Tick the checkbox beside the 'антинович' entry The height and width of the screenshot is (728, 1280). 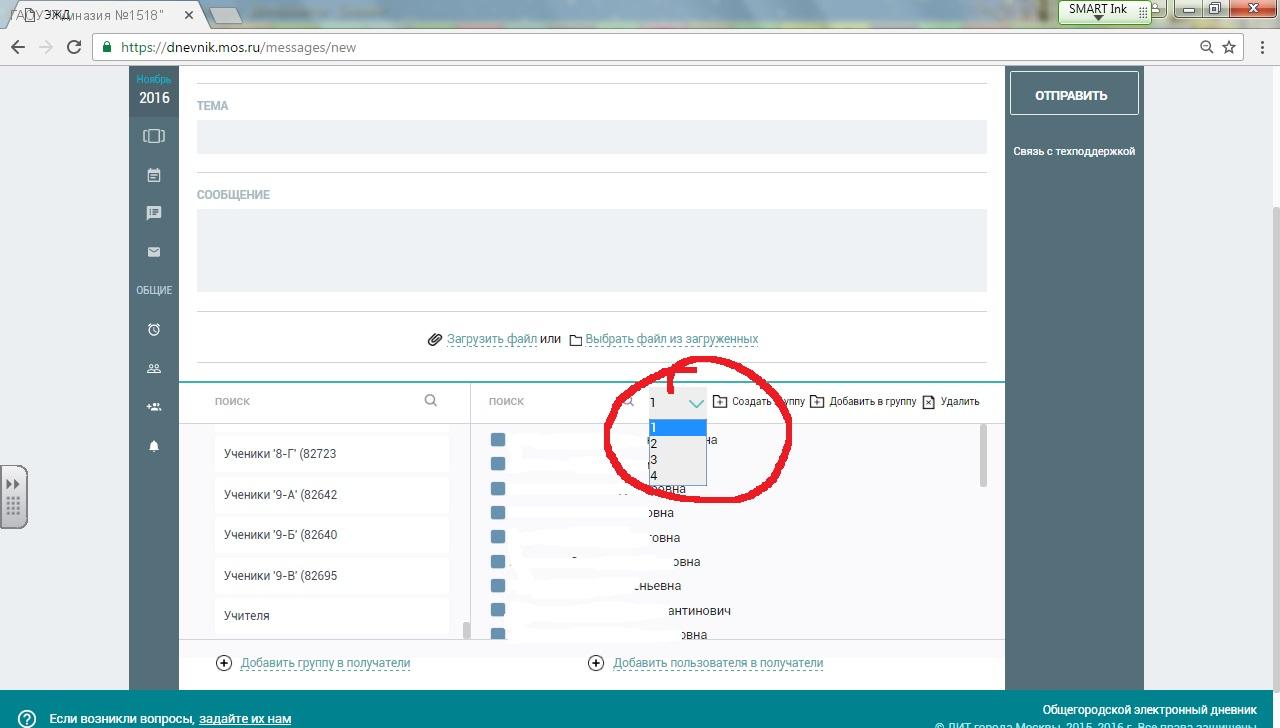click(x=498, y=610)
